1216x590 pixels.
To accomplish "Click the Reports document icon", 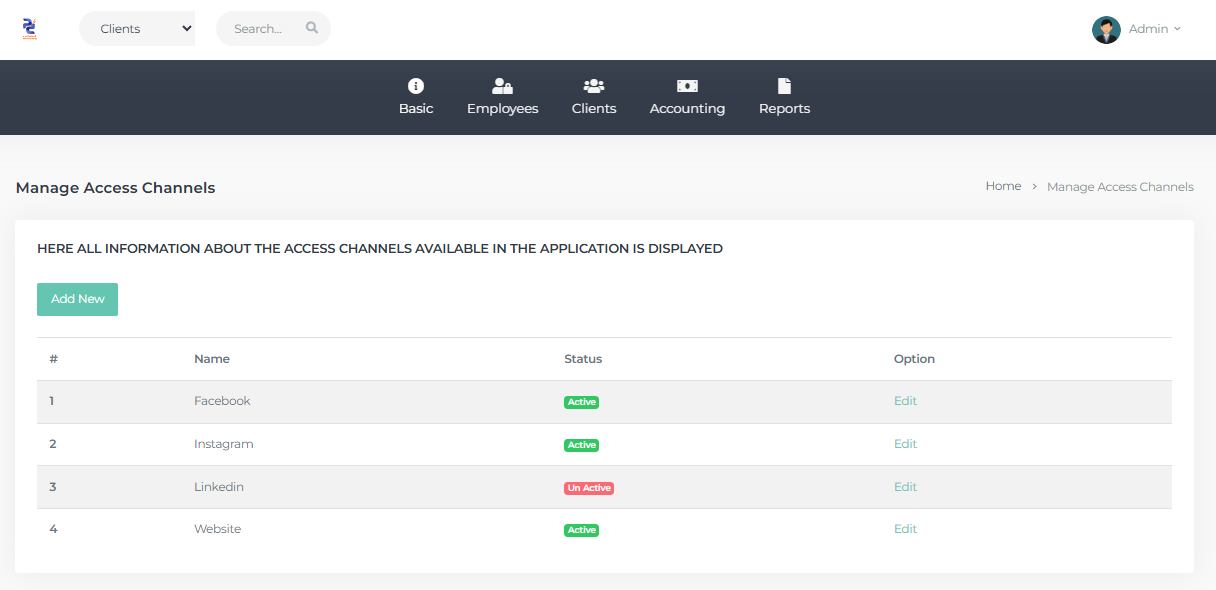I will click(784, 86).
